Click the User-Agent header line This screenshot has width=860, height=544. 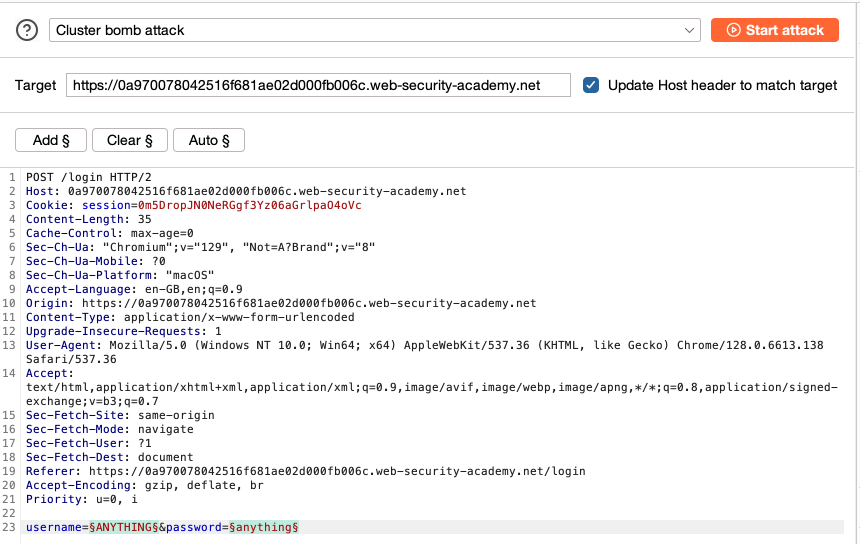[425, 352]
